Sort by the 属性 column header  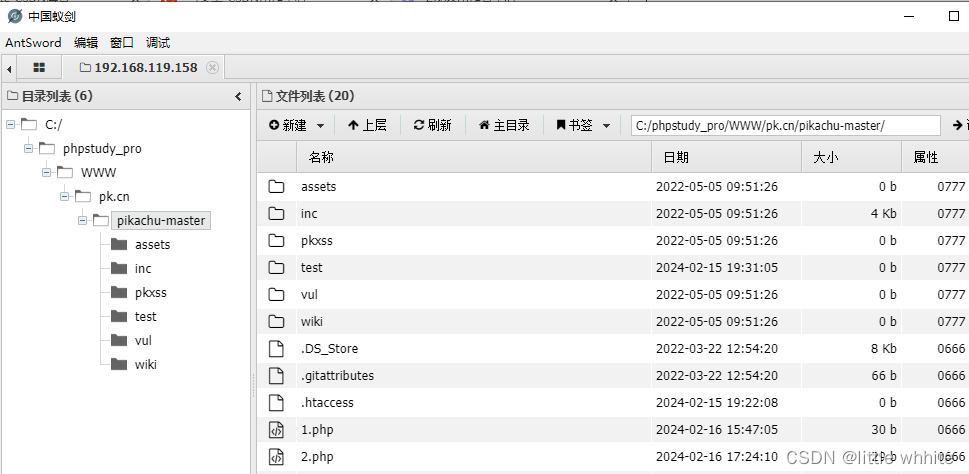point(935,158)
